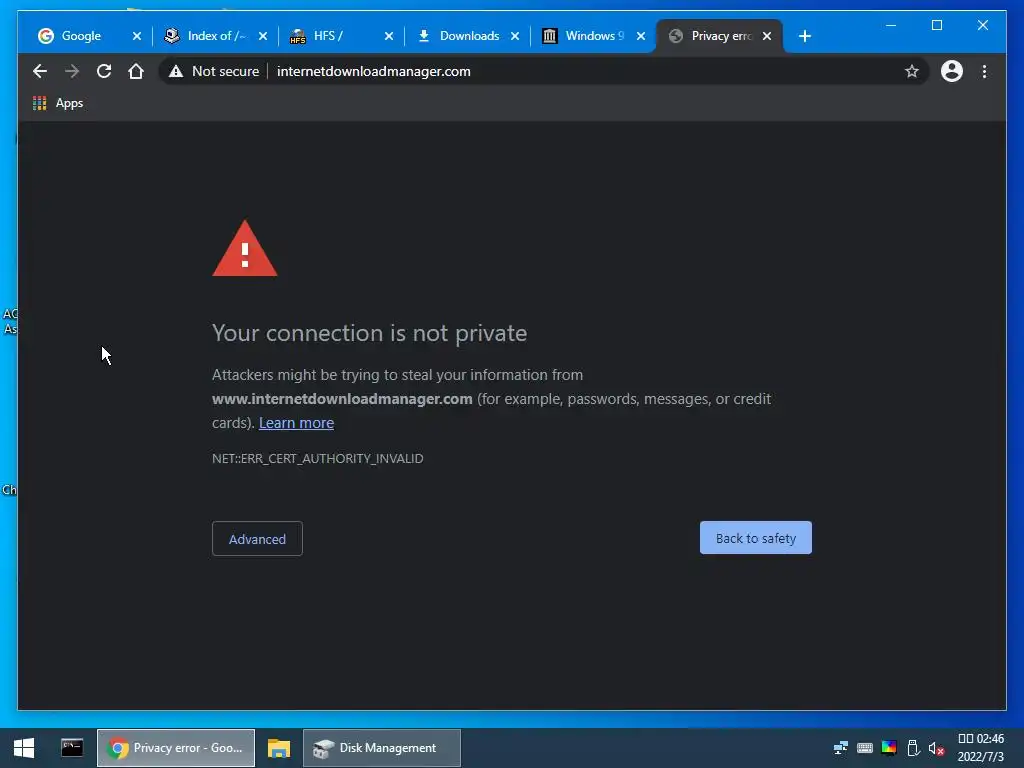Open the taskbar clock and date

[x=981, y=748]
